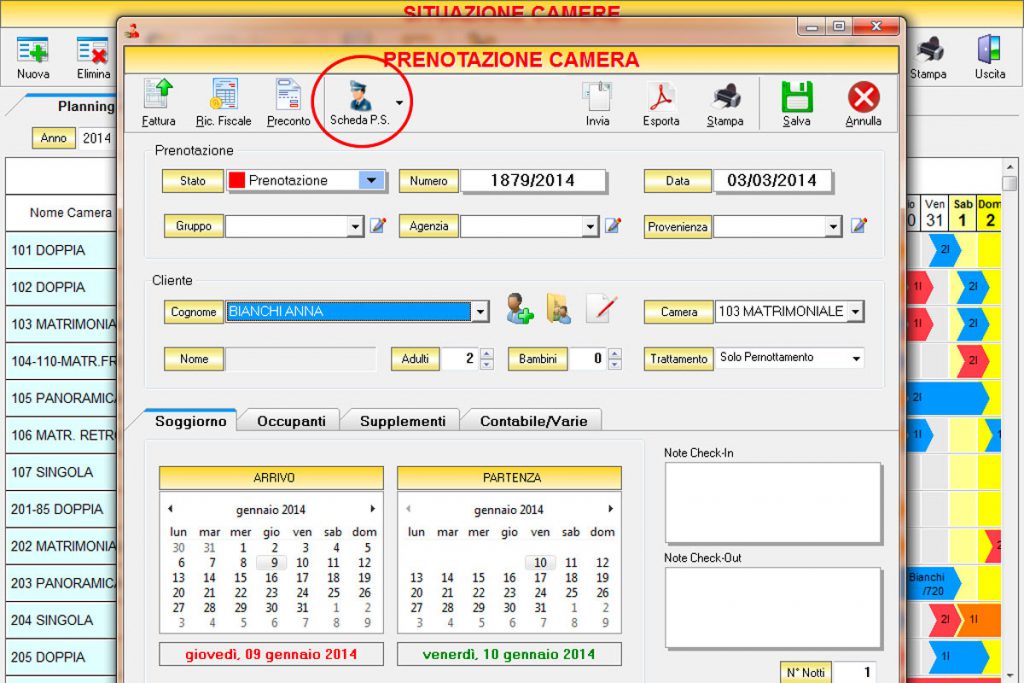Open the Ric. Fiscale receipt tool
Screen dimensions: 1024x683
[x=223, y=103]
